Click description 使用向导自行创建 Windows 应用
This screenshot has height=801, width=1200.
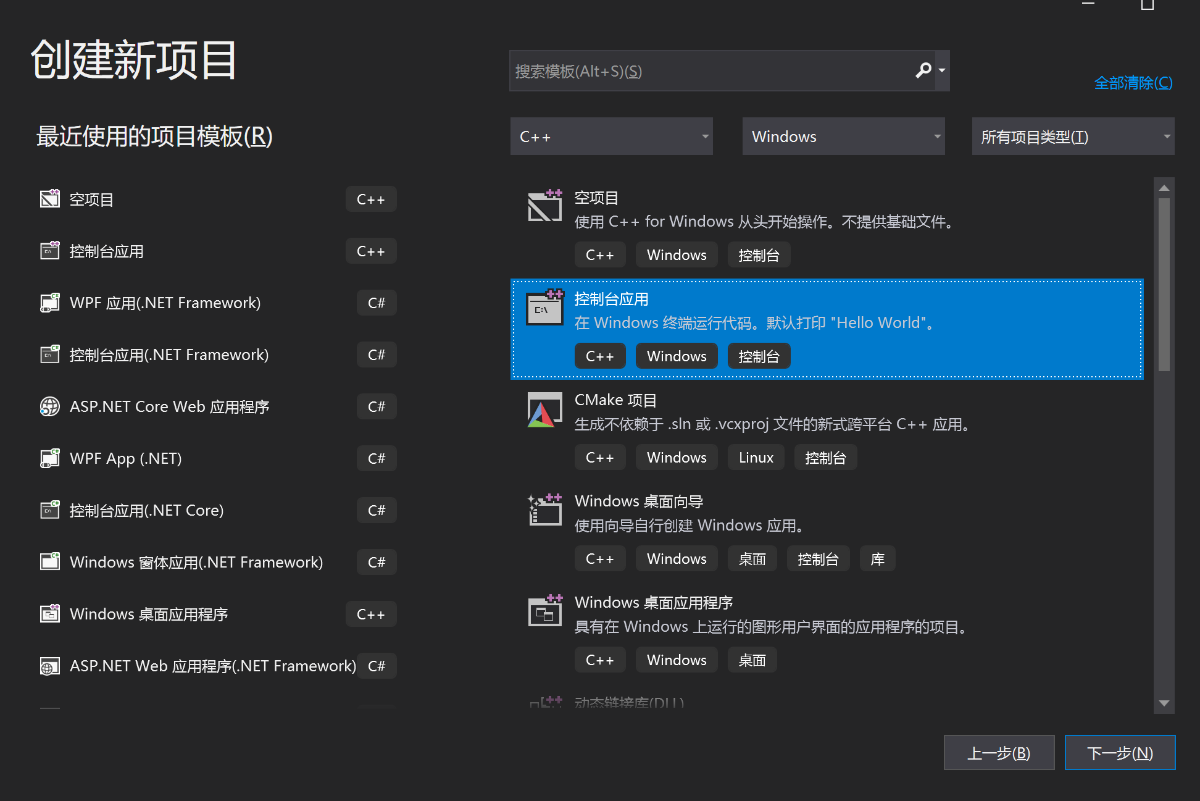pos(691,525)
